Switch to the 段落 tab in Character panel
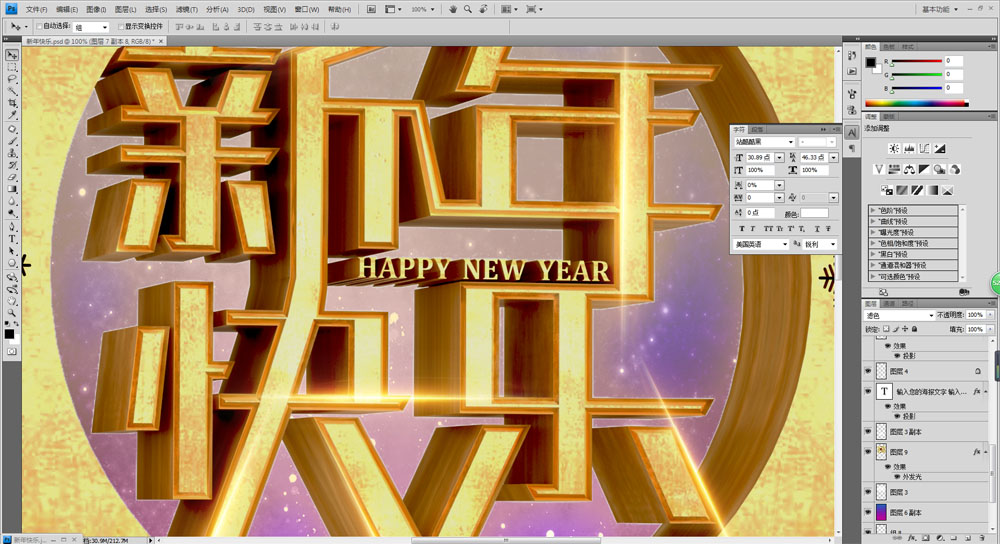This screenshot has width=1000, height=544. tap(757, 129)
